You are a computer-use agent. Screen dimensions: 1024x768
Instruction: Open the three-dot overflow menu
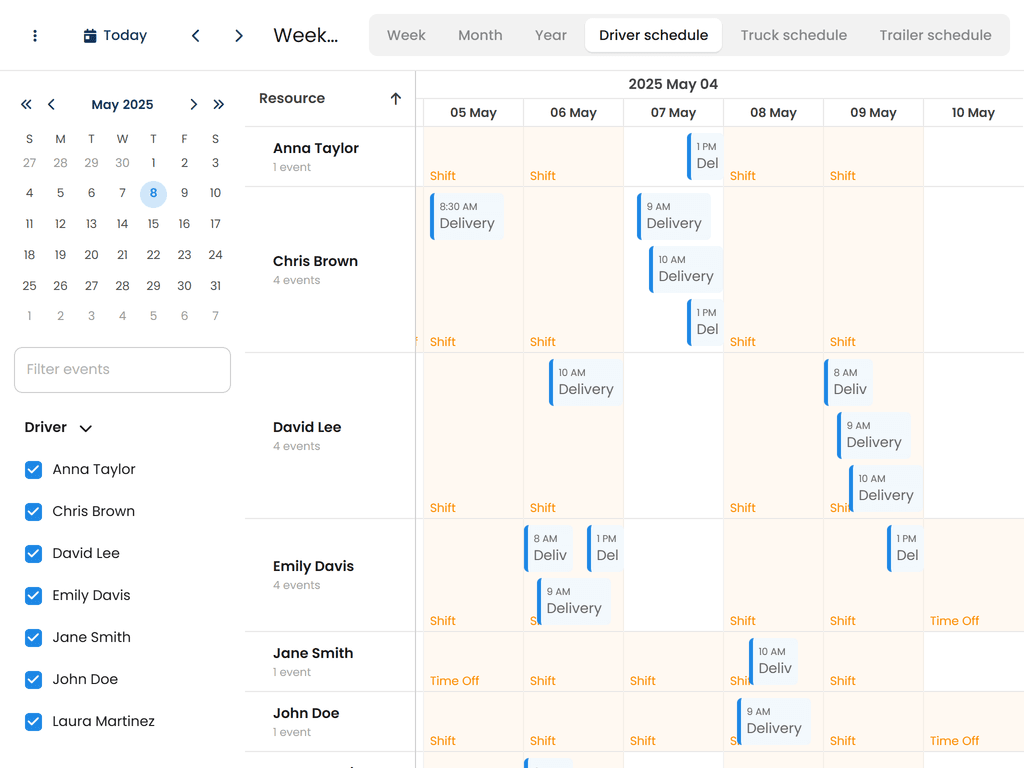click(35, 35)
